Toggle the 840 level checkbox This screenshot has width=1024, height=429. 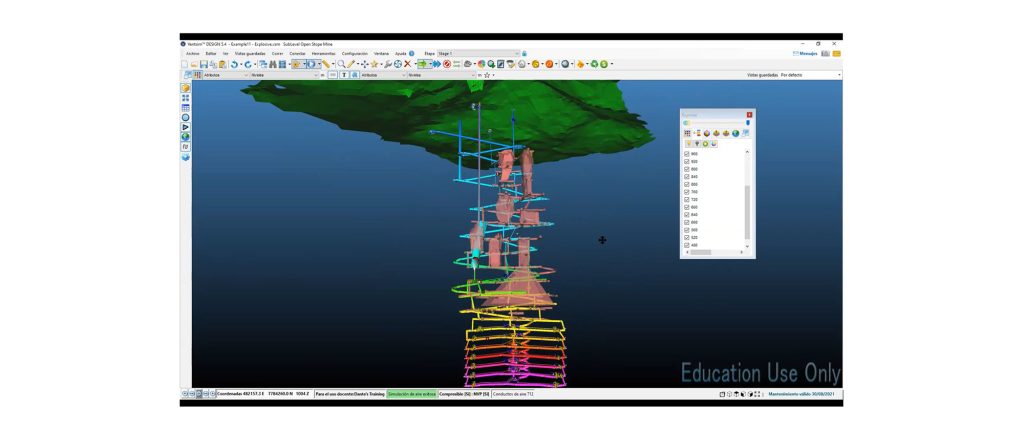(687, 177)
